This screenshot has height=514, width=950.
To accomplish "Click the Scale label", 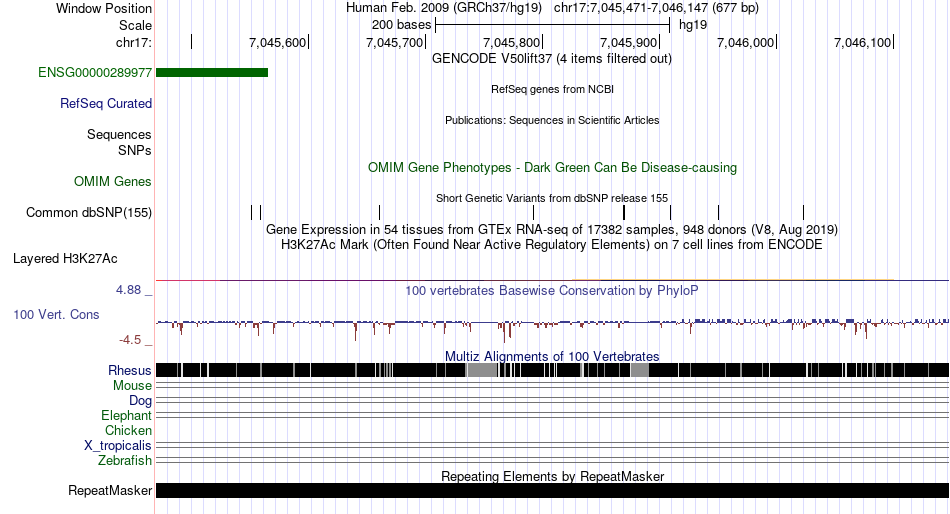I will (x=135, y=25).
